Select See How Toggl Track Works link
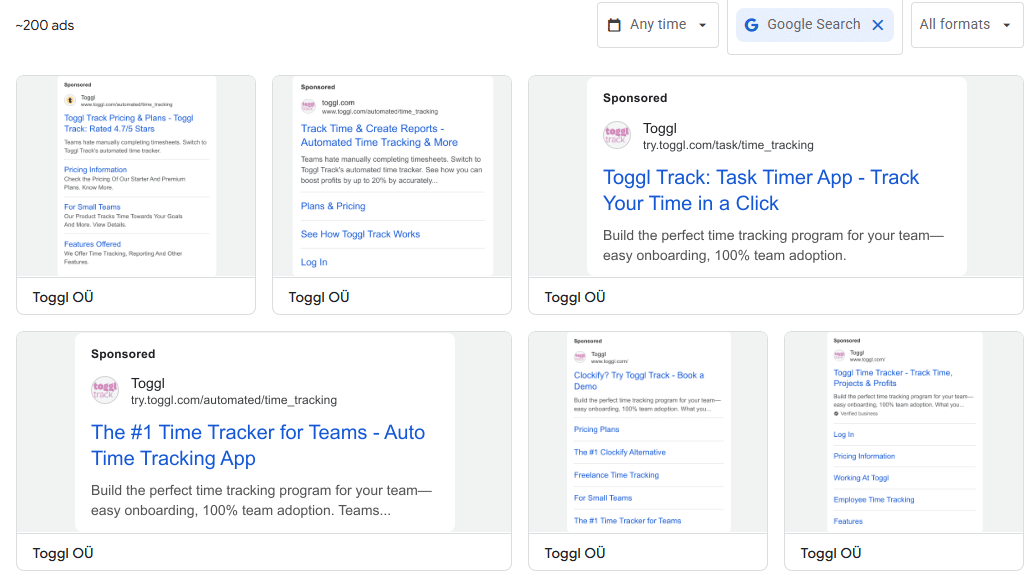This screenshot has height=580, width=1029. [360, 234]
